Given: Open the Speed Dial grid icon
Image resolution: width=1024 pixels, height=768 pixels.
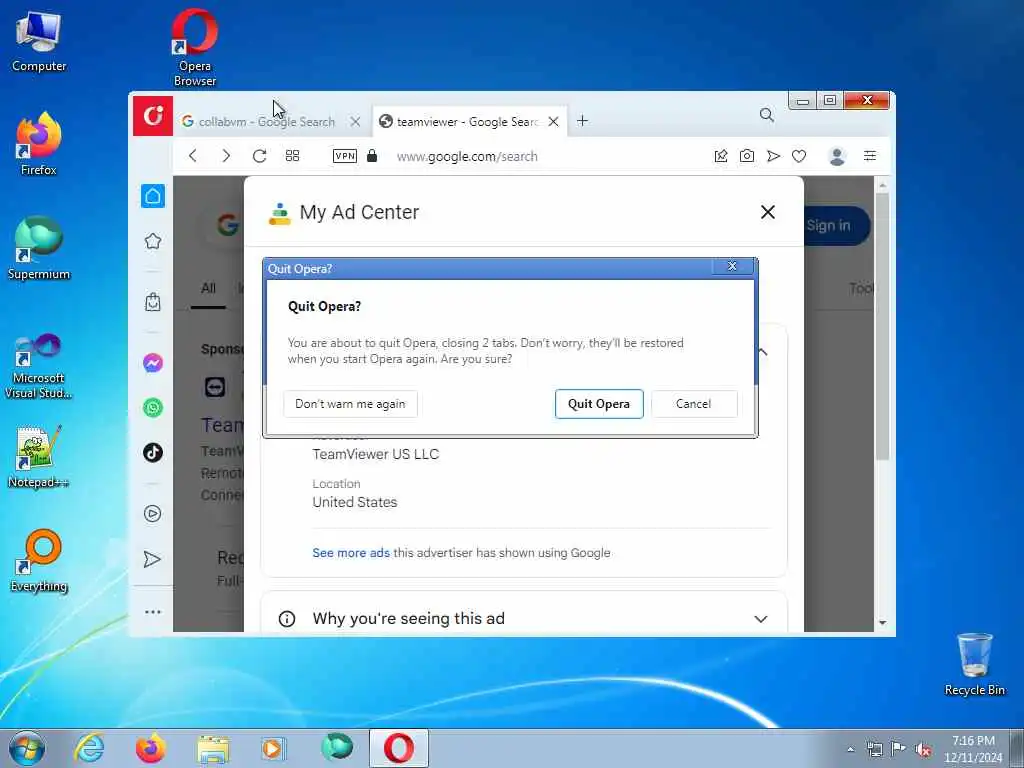Looking at the screenshot, I should [293, 155].
